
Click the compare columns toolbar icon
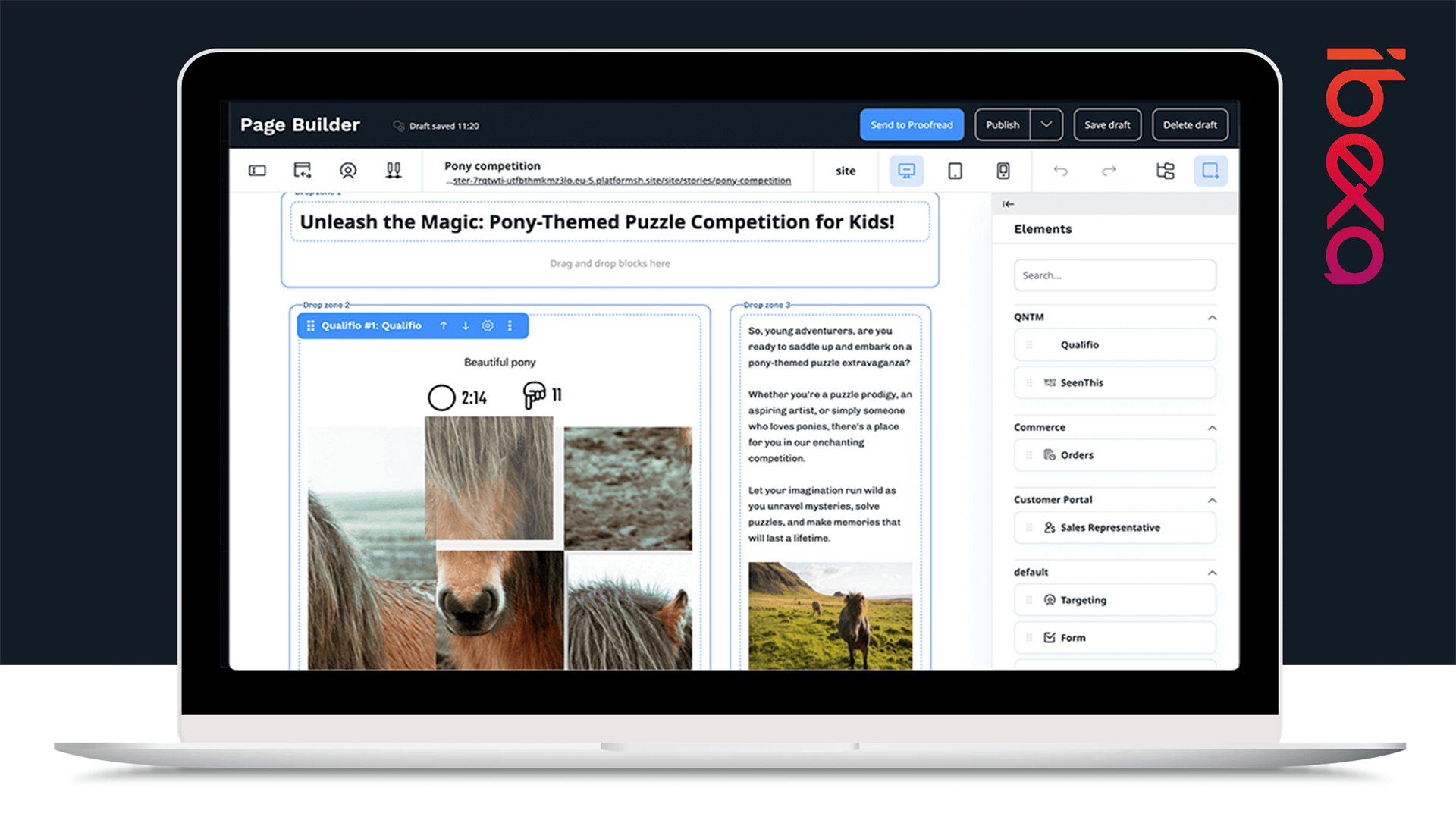point(394,171)
